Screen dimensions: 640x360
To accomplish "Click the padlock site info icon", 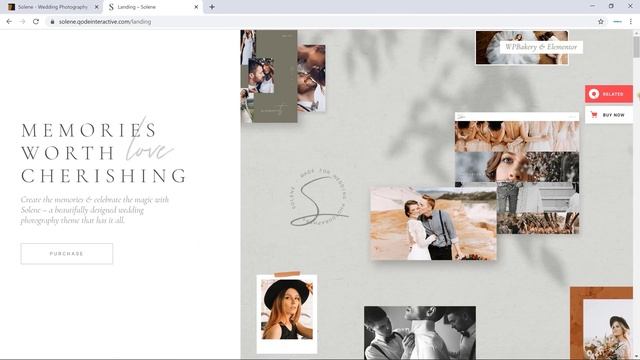I will tap(52, 22).
